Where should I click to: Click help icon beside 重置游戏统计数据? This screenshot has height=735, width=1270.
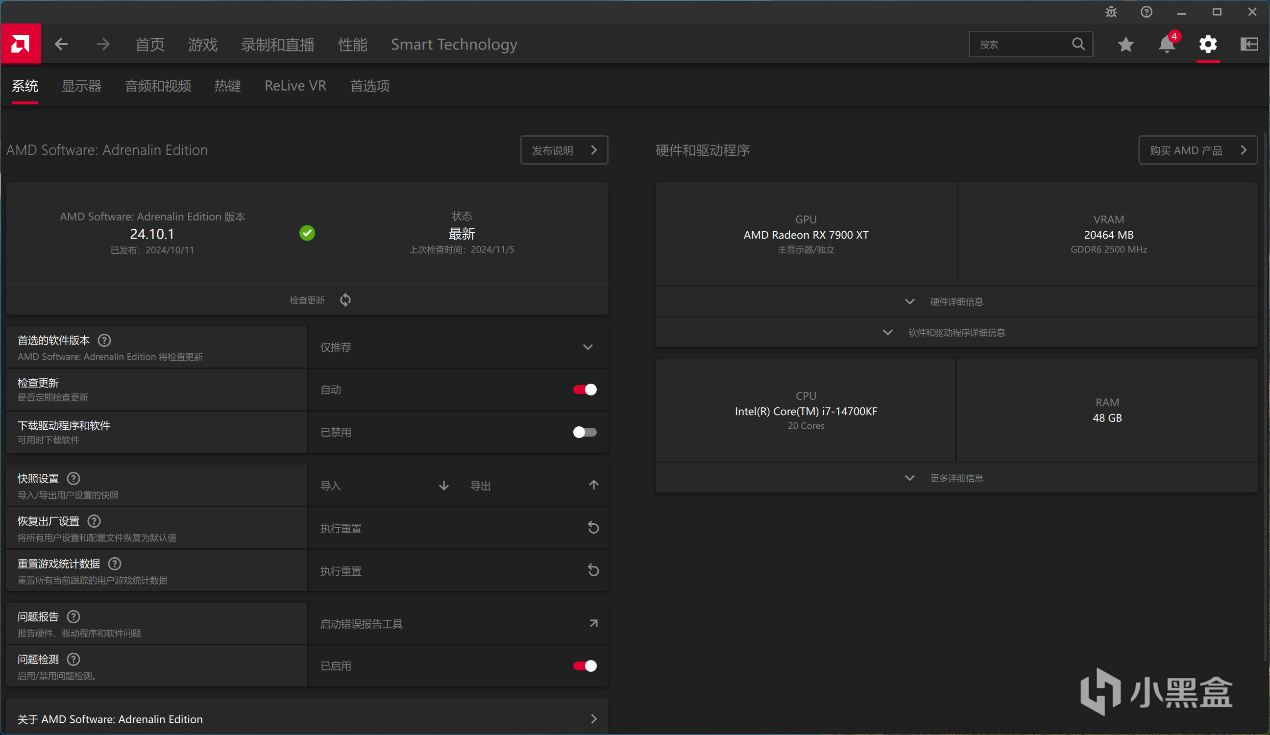click(115, 564)
